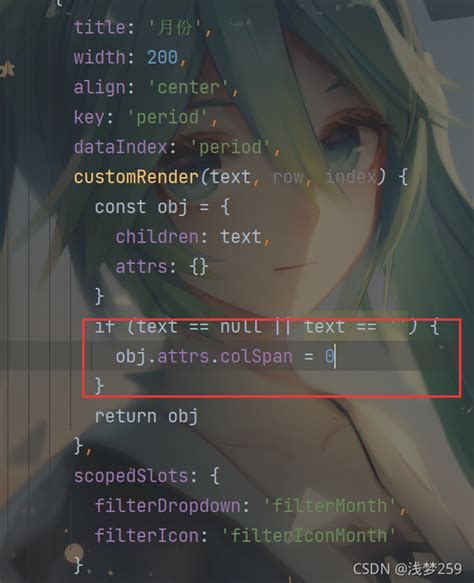Click the const obj declaration

pos(162,207)
